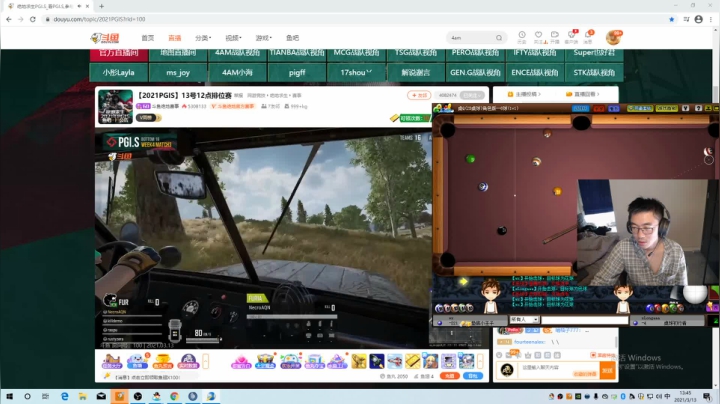Open the notifications bell icon

(588, 37)
